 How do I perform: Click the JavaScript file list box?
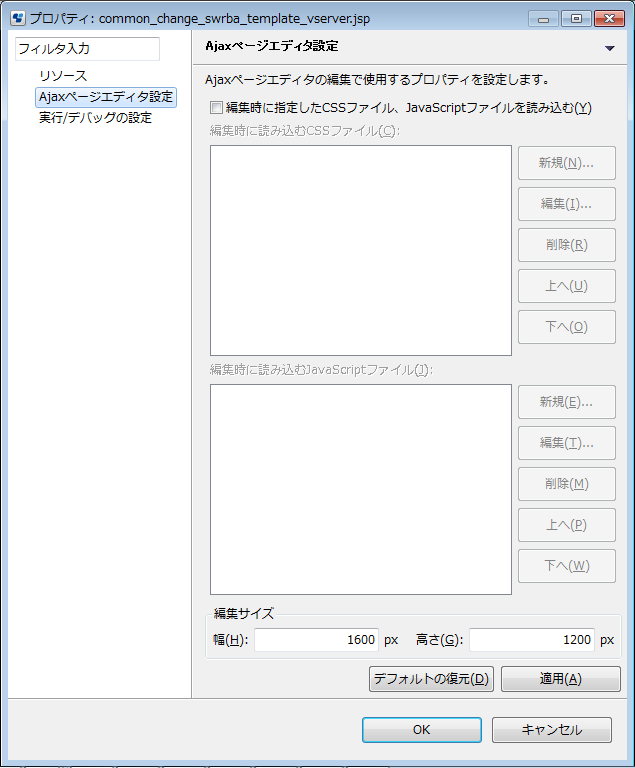361,489
